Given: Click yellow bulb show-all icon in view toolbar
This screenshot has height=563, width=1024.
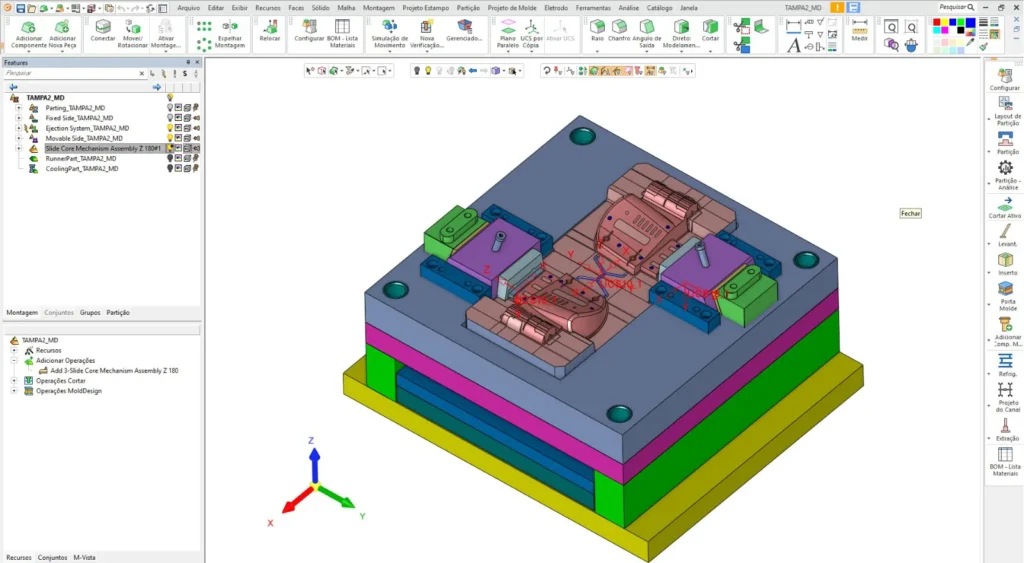Looking at the screenshot, I should click(428, 71).
